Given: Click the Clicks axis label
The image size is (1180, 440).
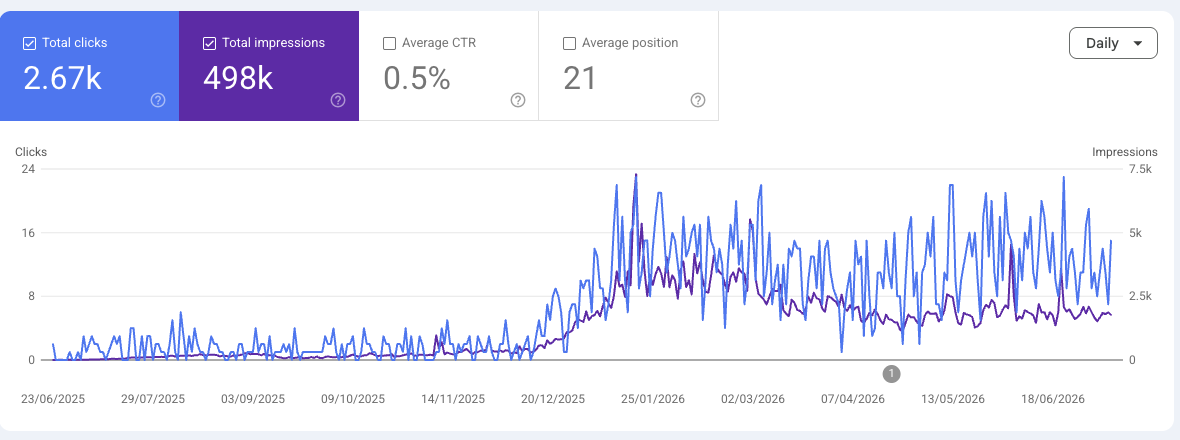Looking at the screenshot, I should point(31,152).
